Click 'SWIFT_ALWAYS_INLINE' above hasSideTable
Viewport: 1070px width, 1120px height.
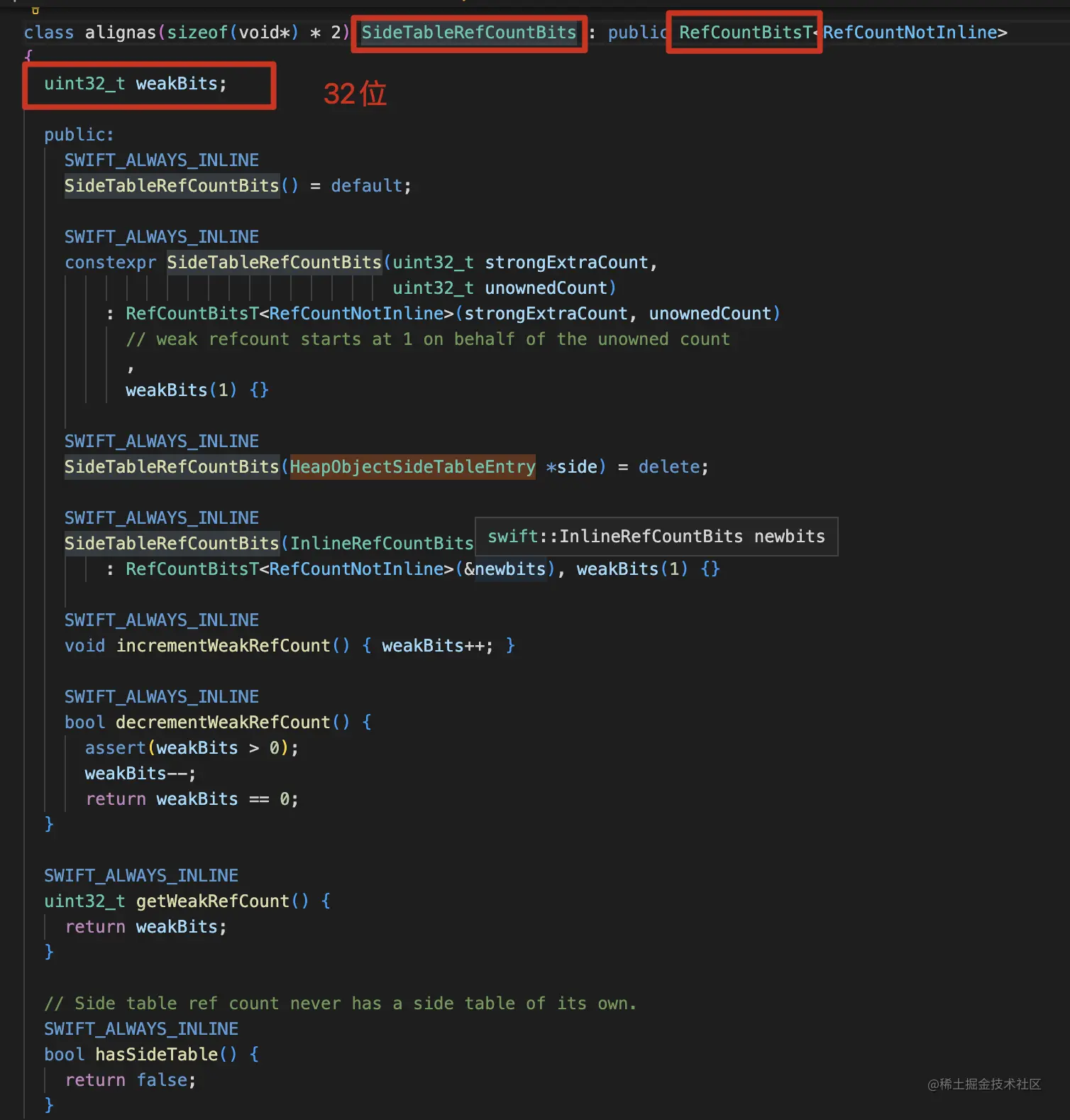141,1029
